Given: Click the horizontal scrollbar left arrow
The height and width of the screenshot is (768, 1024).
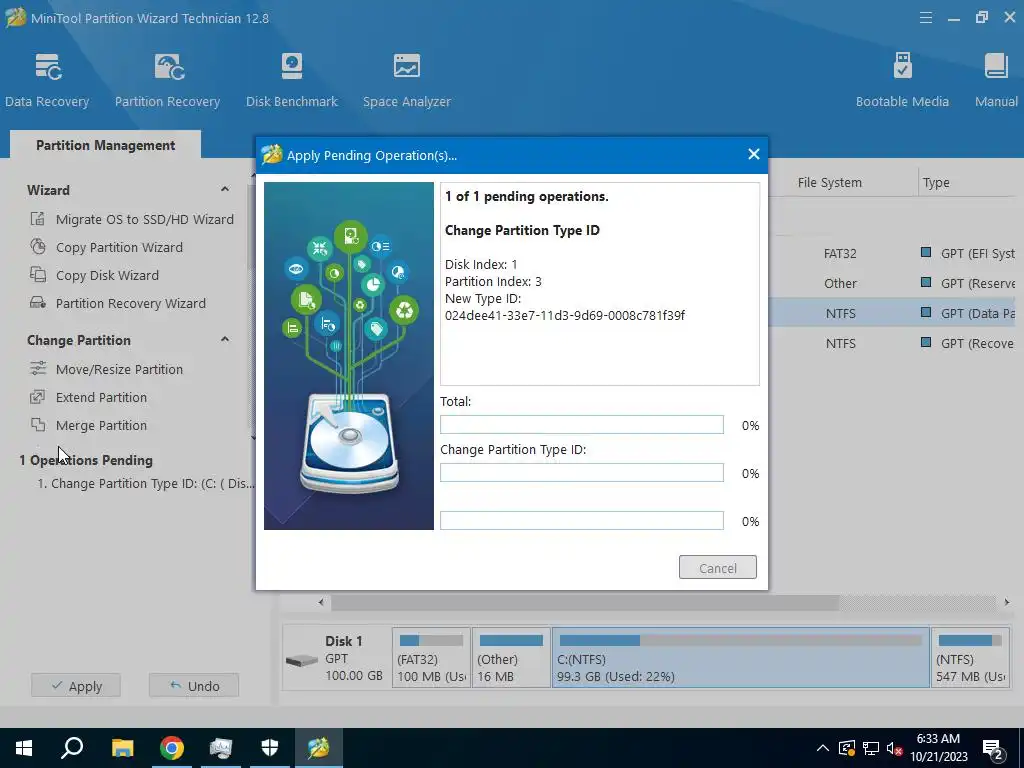Looking at the screenshot, I should 321,602.
